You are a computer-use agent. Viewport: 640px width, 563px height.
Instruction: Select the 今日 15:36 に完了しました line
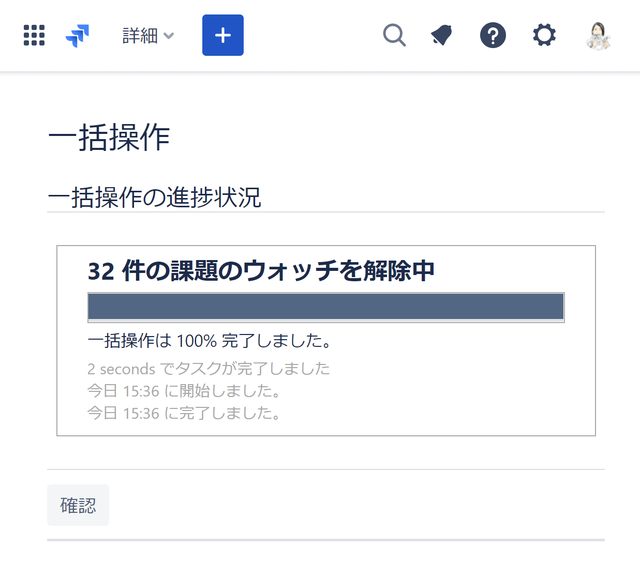tap(184, 413)
